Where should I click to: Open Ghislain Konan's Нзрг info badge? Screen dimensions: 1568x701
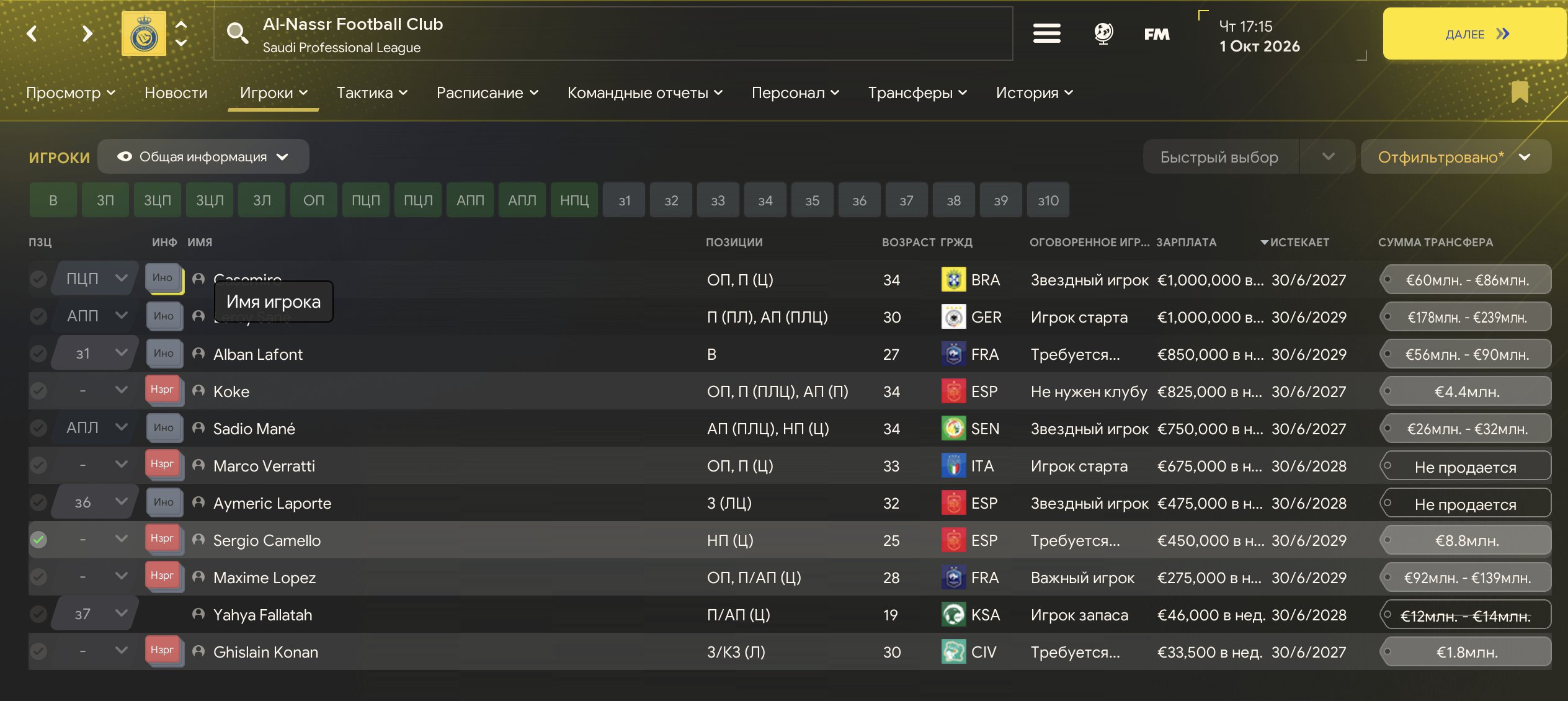[163, 650]
